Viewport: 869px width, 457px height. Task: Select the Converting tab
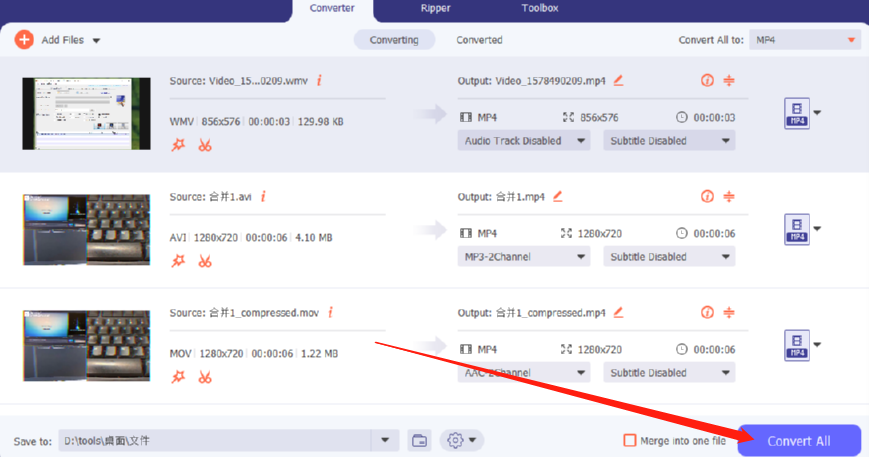(x=394, y=40)
